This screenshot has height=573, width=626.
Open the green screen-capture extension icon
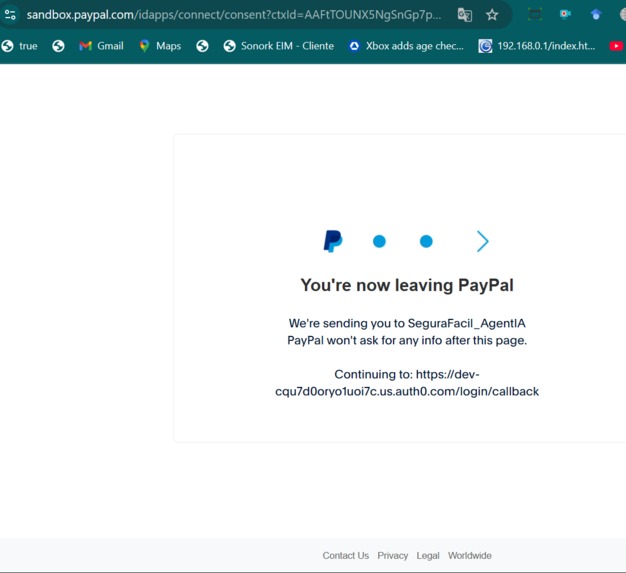pyautogui.click(x=535, y=15)
